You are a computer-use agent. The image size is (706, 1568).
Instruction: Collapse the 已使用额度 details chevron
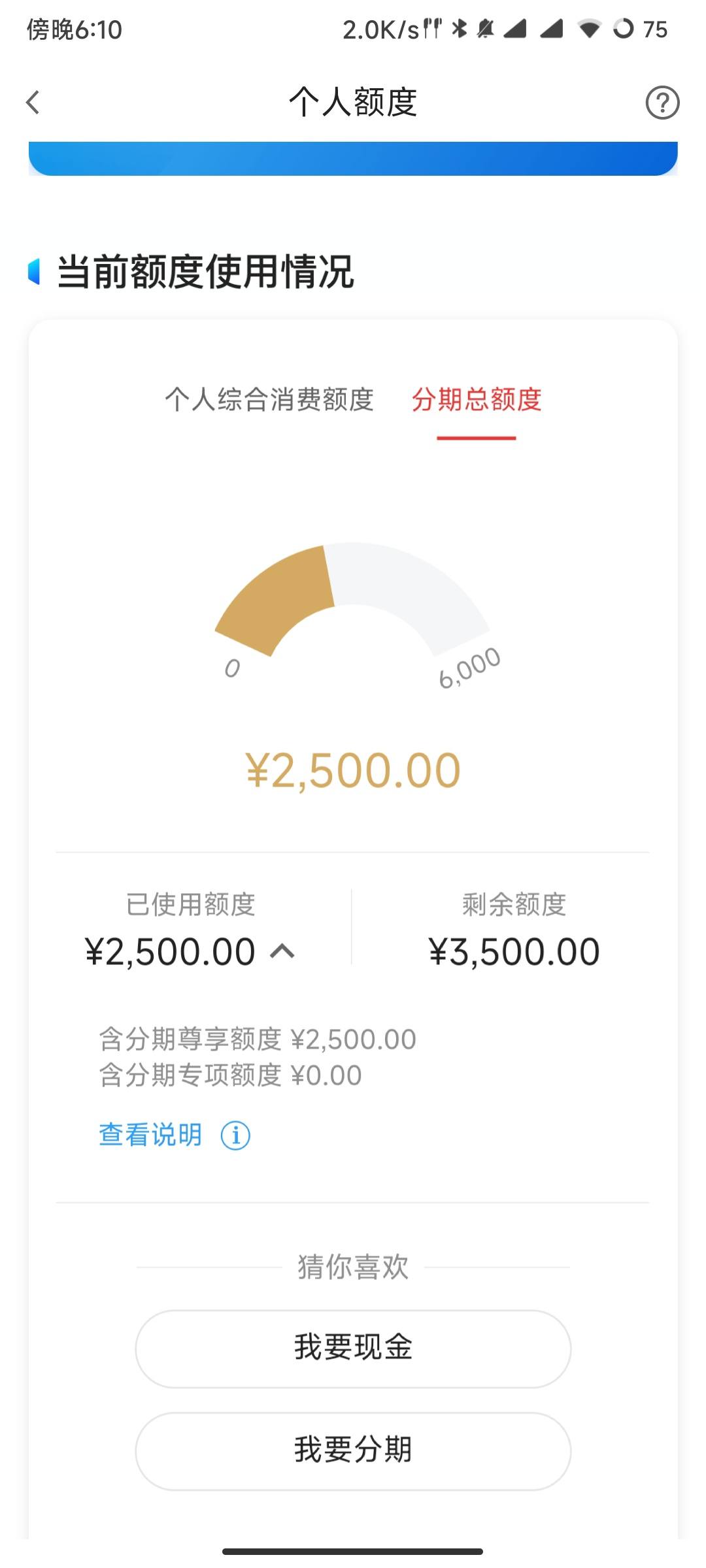[282, 951]
